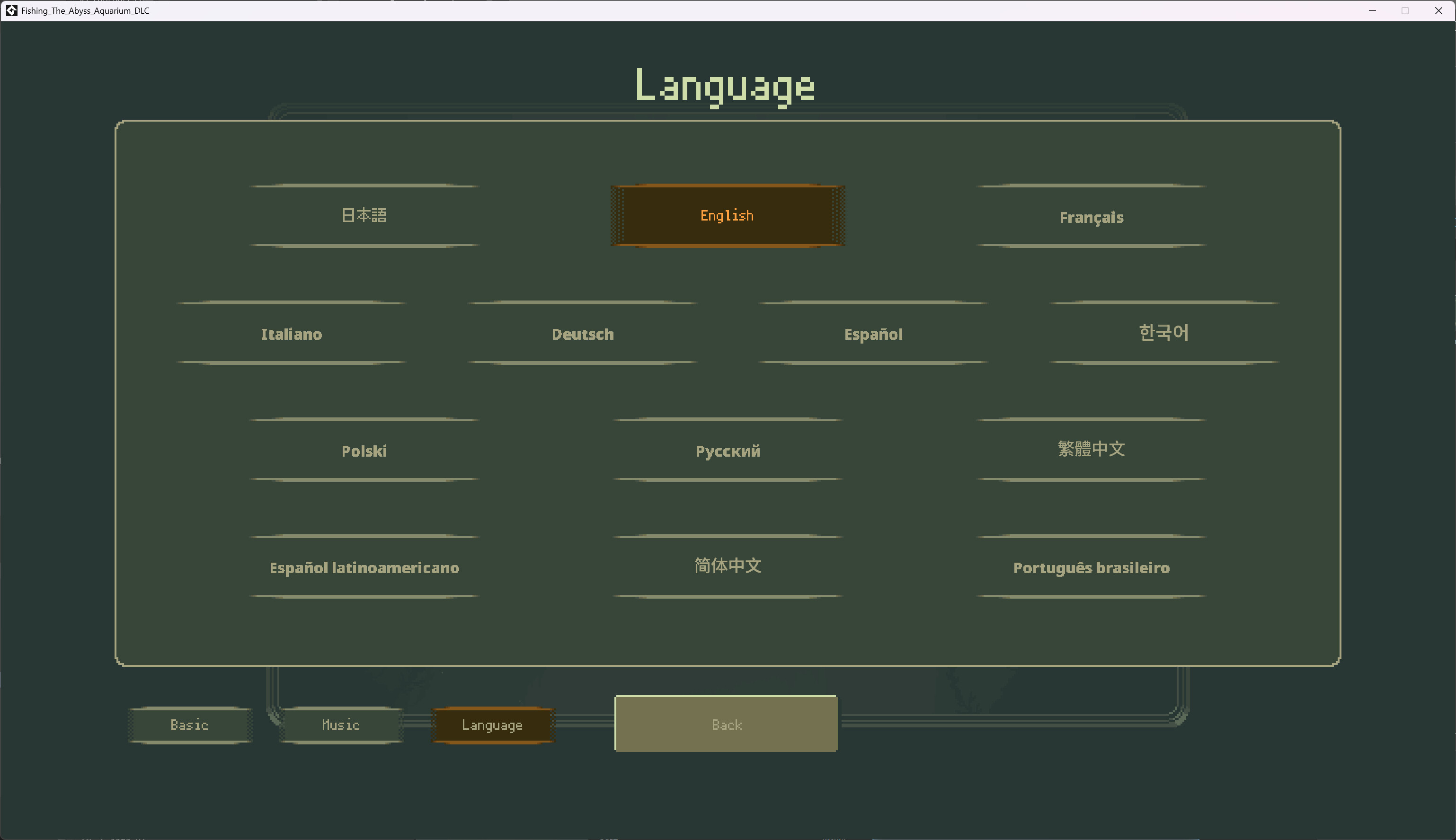Image resolution: width=1456 pixels, height=840 pixels.
Task: Pick Español as the language
Action: click(x=873, y=334)
